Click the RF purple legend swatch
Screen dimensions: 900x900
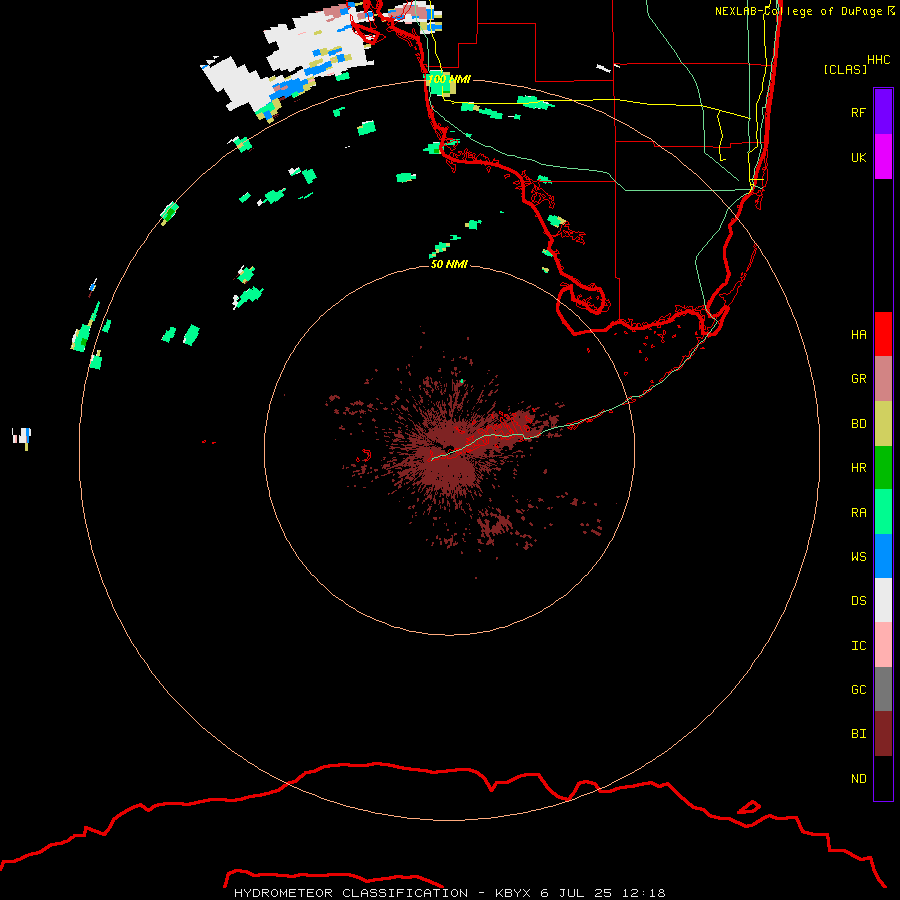pos(883,111)
